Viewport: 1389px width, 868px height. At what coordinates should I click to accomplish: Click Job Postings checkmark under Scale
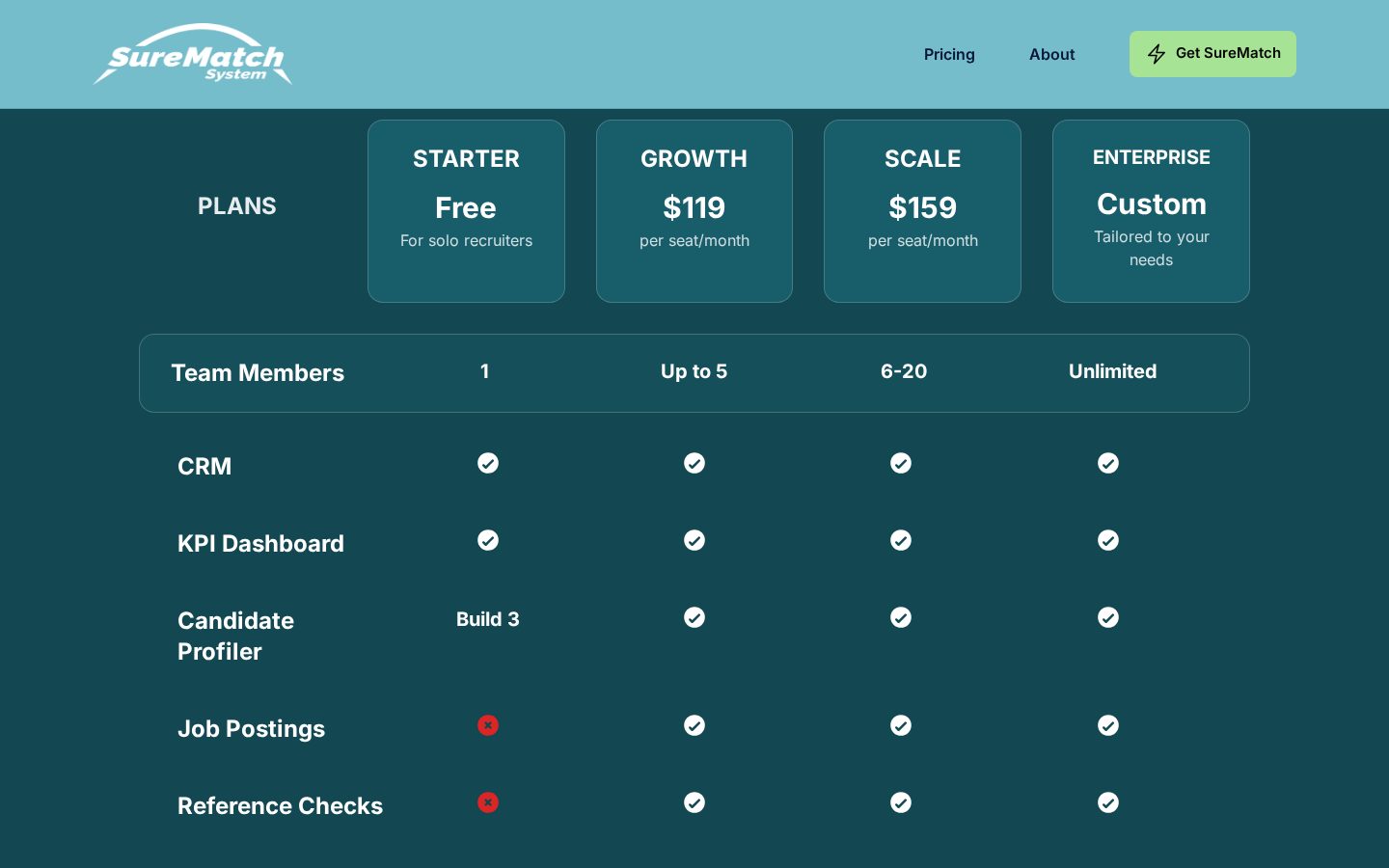coord(901,725)
